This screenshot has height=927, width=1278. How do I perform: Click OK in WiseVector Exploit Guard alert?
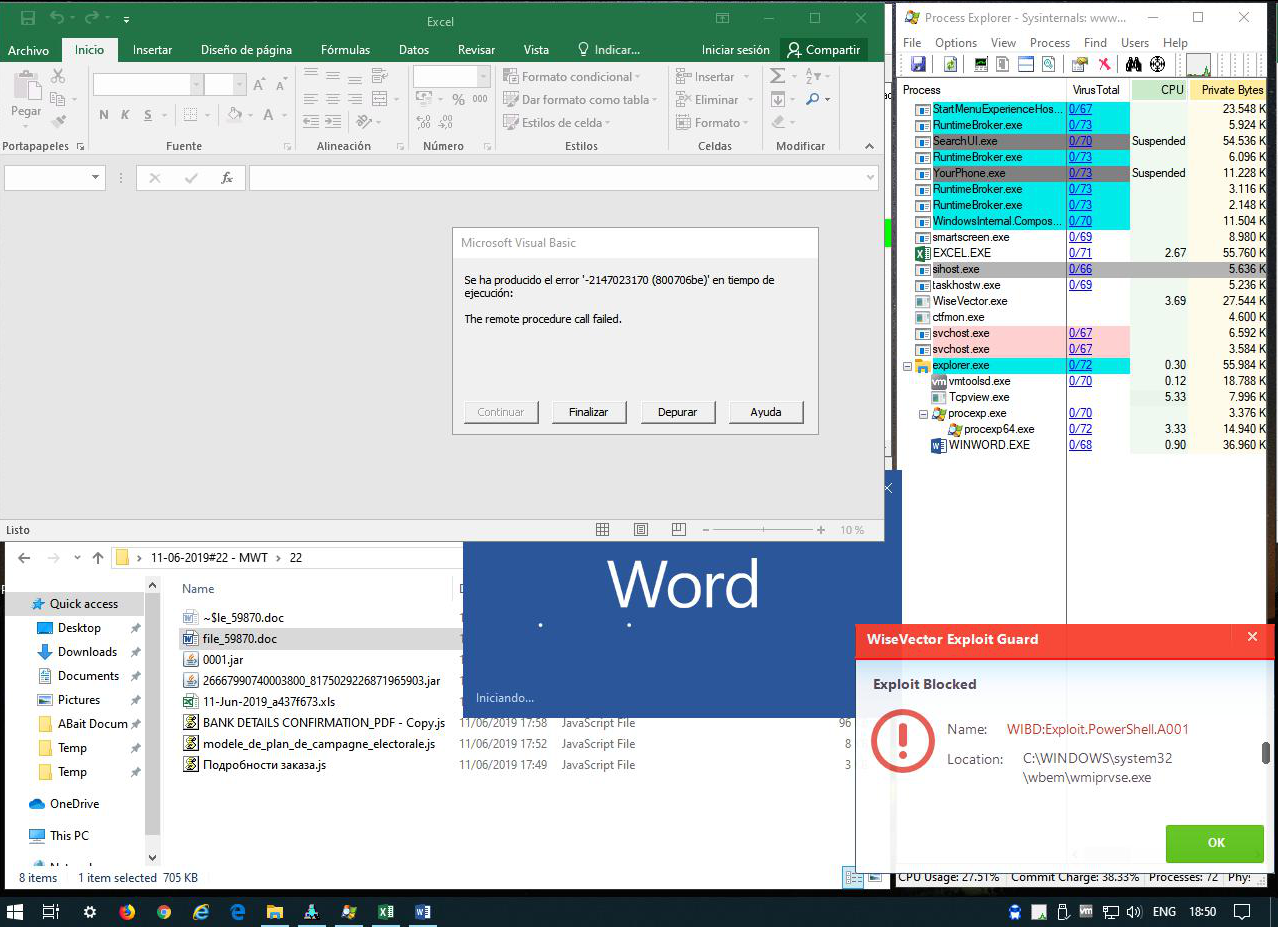tap(1215, 843)
